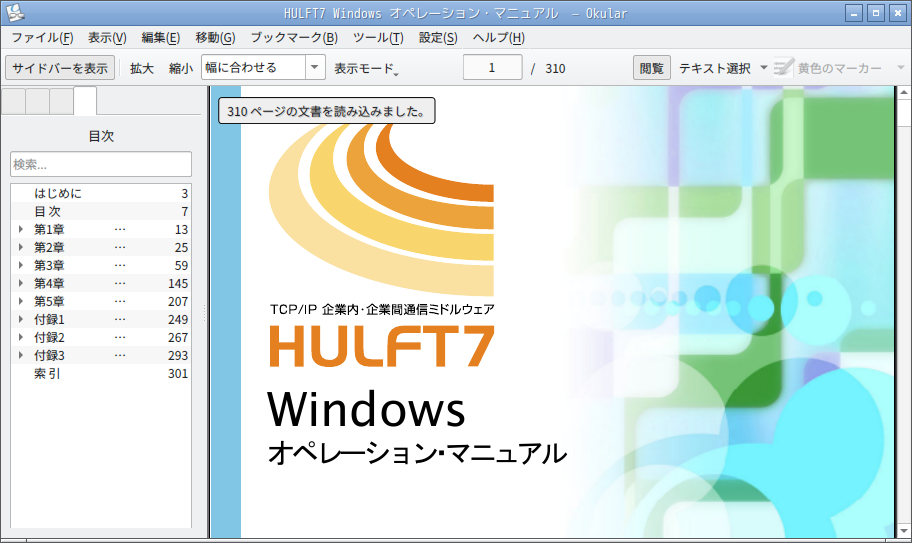Viewport: 912px width, 543px height.
Task: Click page number 293 in contents
Action: 178,356
